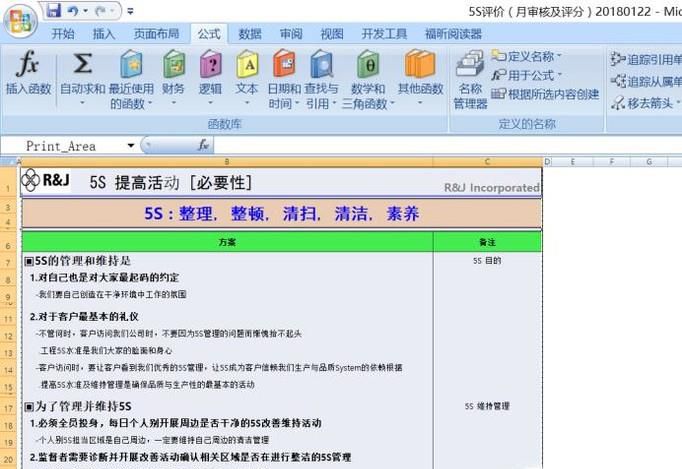Click the R&J Incorporated text
682x469 pixels.
coord(491,188)
